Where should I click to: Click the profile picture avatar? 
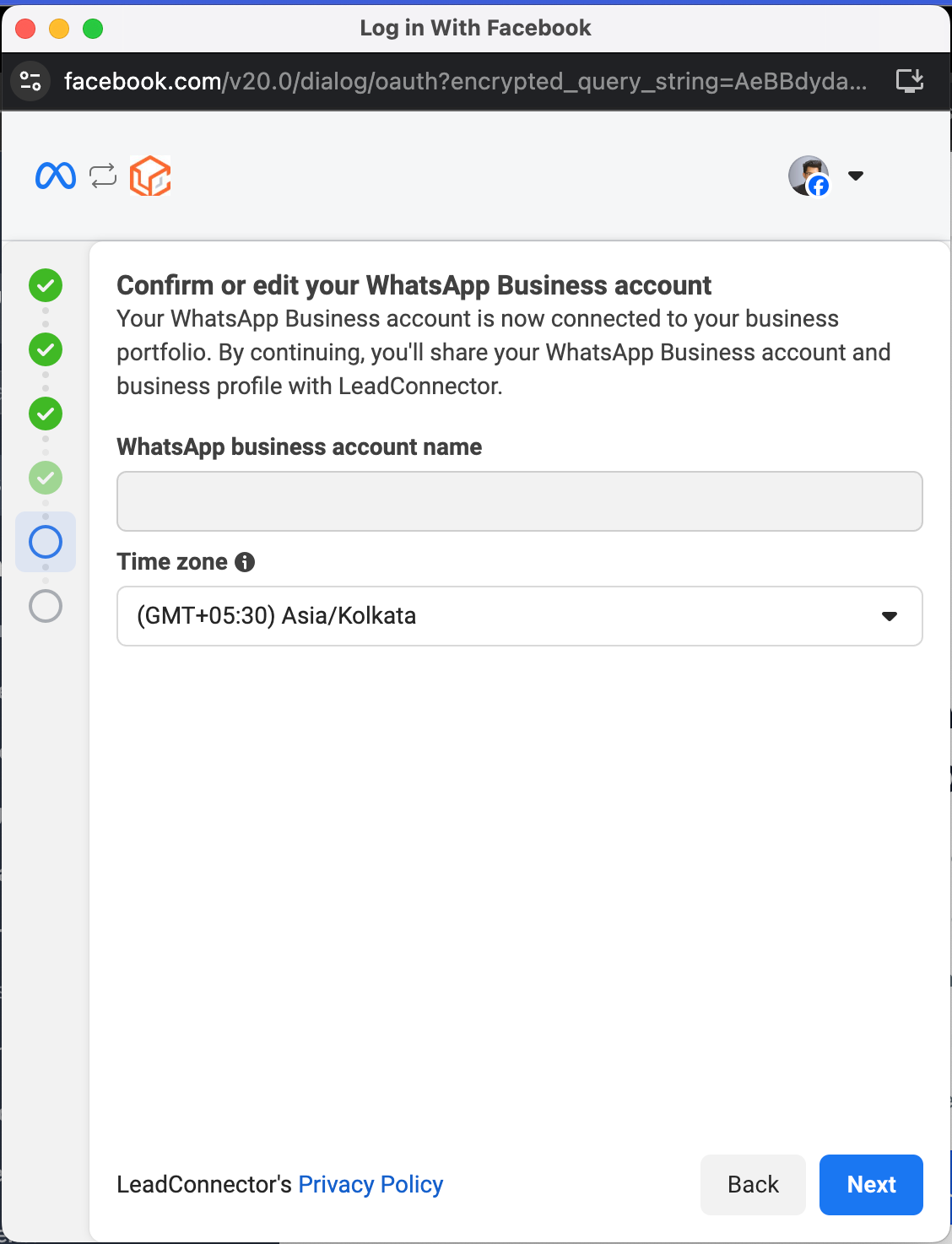click(809, 176)
